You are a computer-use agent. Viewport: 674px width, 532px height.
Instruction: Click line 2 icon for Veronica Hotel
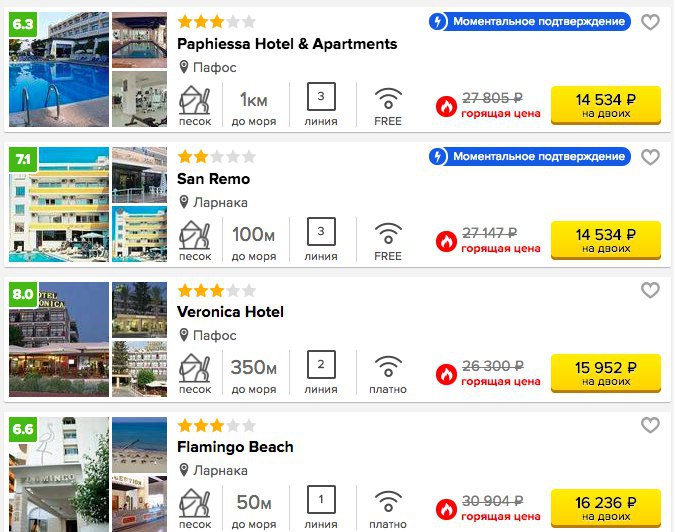click(321, 364)
